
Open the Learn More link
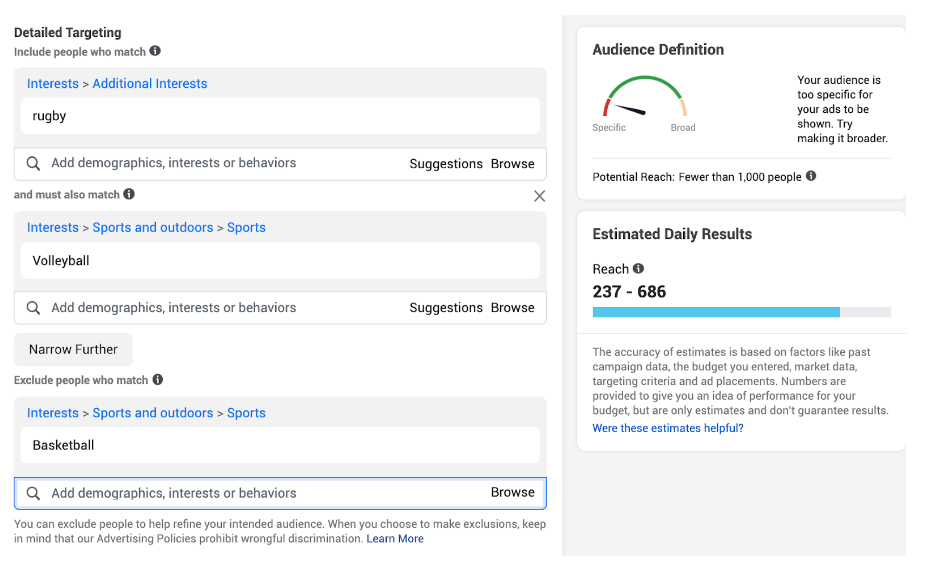(x=395, y=538)
